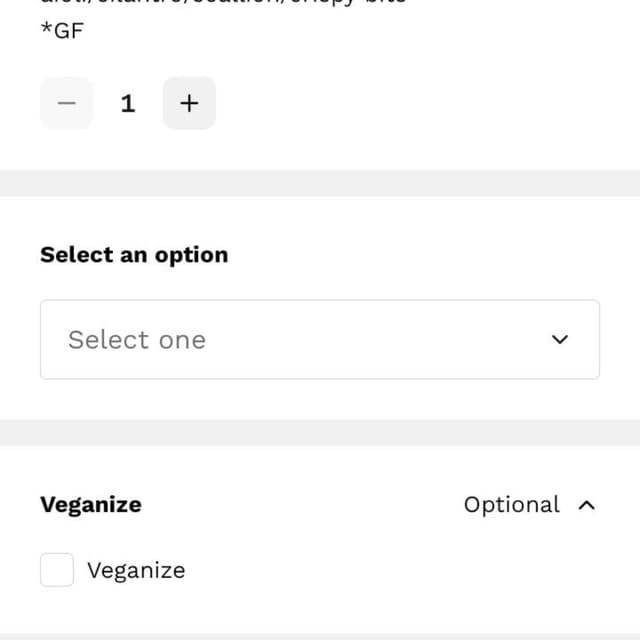
Task: Click the bold Veganize section heading
Action: coord(91,505)
